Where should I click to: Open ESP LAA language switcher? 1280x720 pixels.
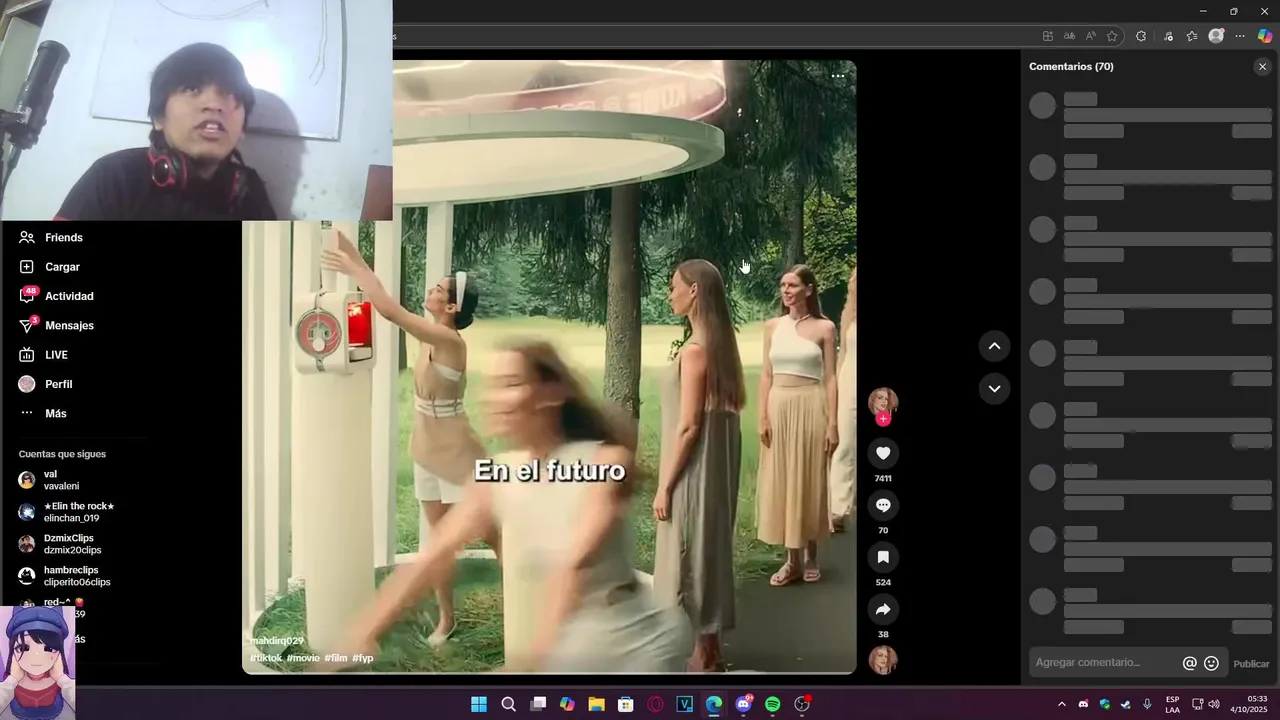click(1172, 704)
